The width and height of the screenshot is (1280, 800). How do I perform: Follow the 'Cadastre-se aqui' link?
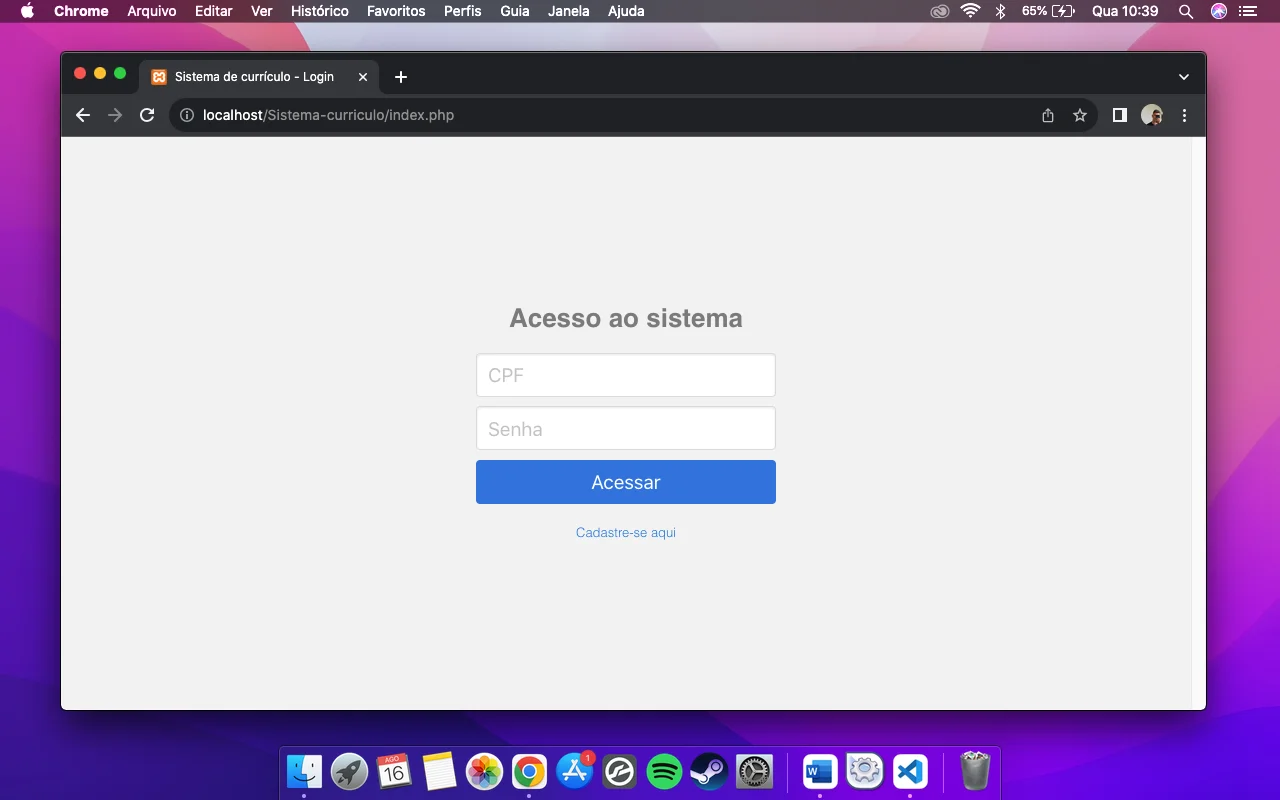[626, 532]
